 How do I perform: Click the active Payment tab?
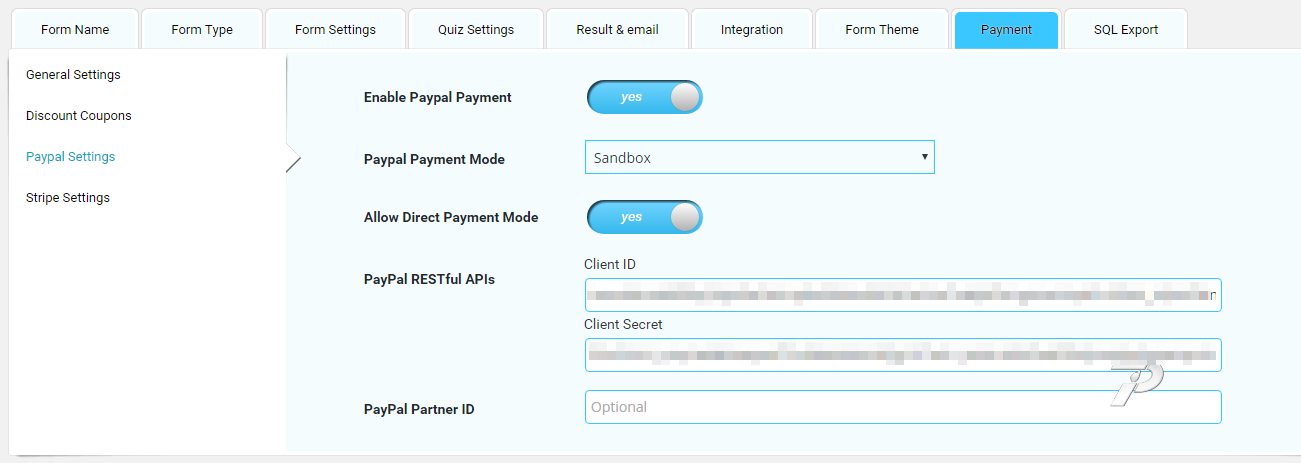pyautogui.click(x=1006, y=29)
